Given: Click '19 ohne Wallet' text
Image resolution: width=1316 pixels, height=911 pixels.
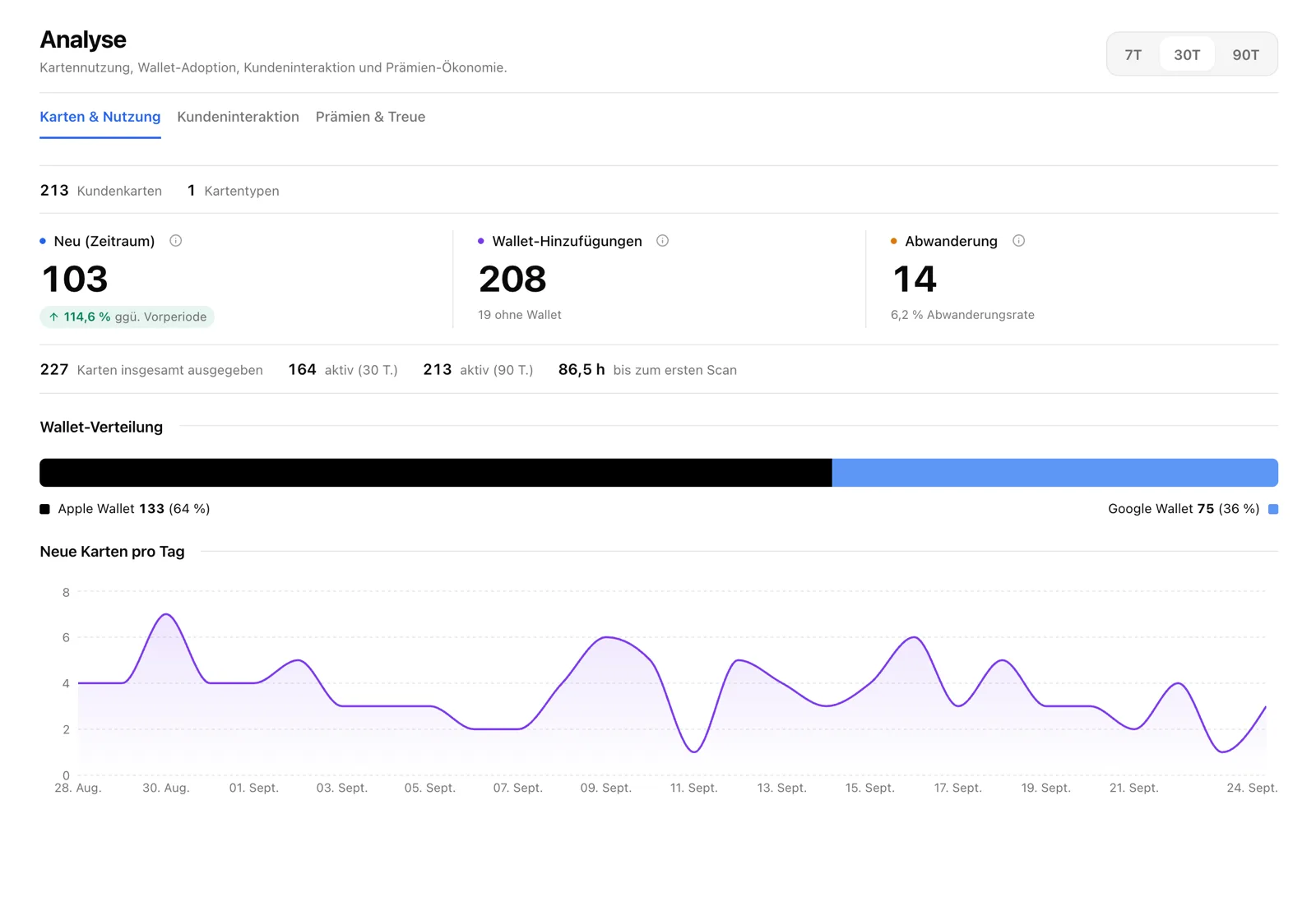Looking at the screenshot, I should tap(520, 315).
